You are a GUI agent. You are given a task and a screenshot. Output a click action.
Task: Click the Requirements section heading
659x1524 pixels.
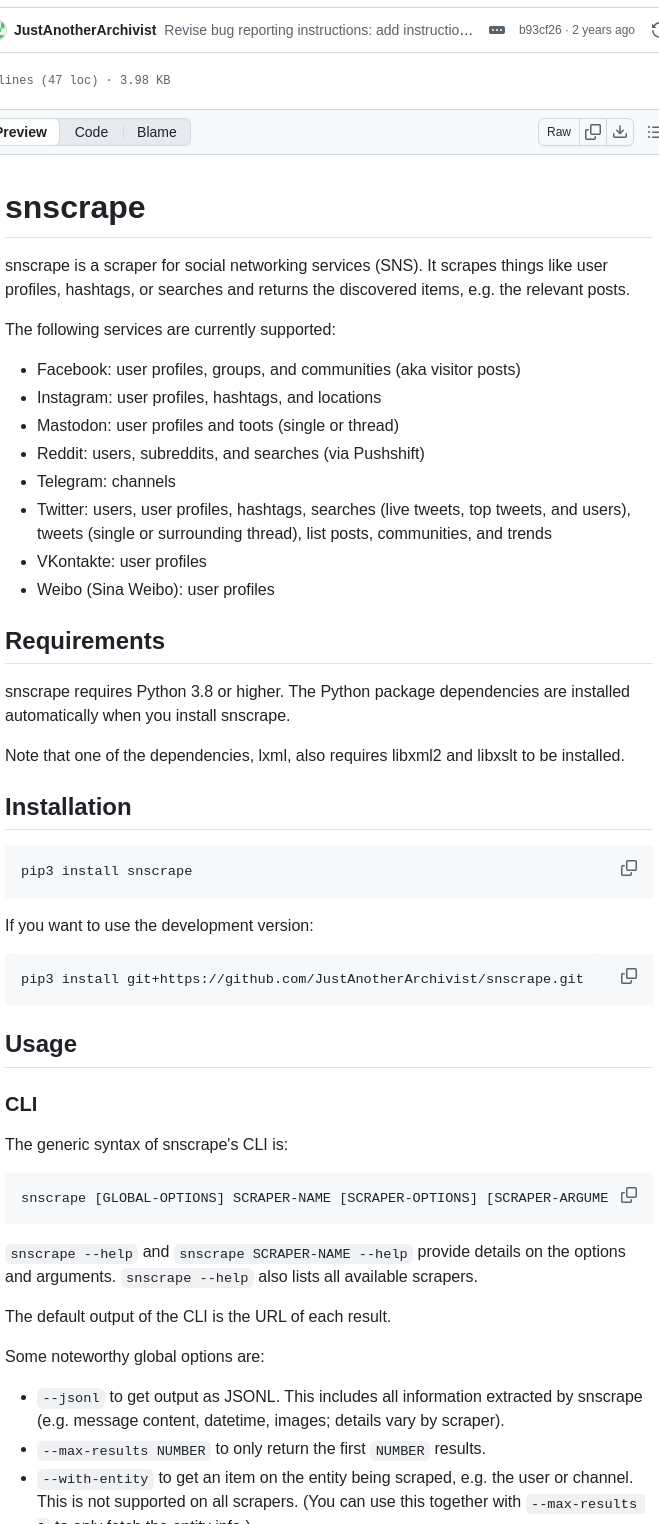pyautogui.click(x=85, y=640)
